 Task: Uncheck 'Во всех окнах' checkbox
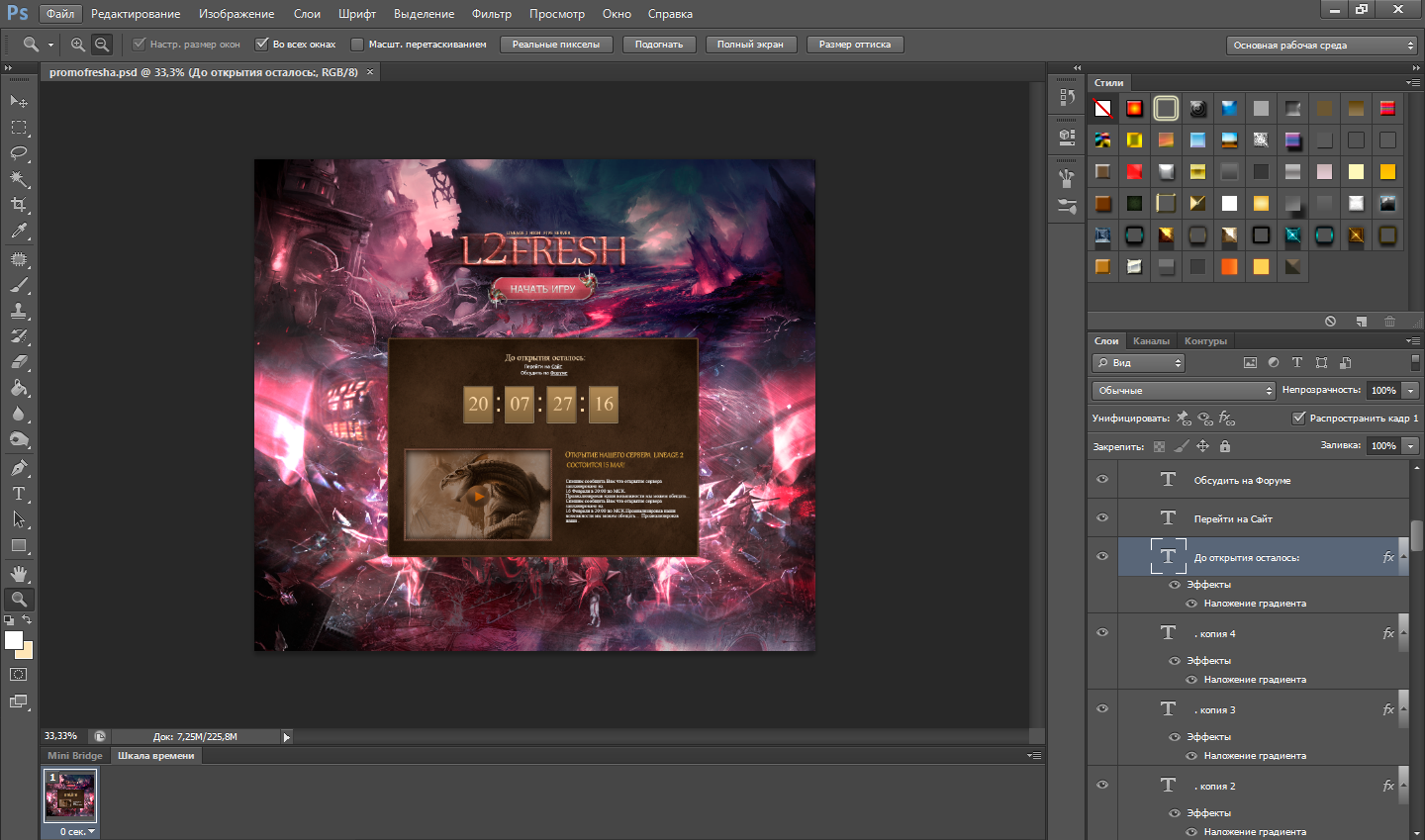click(262, 45)
